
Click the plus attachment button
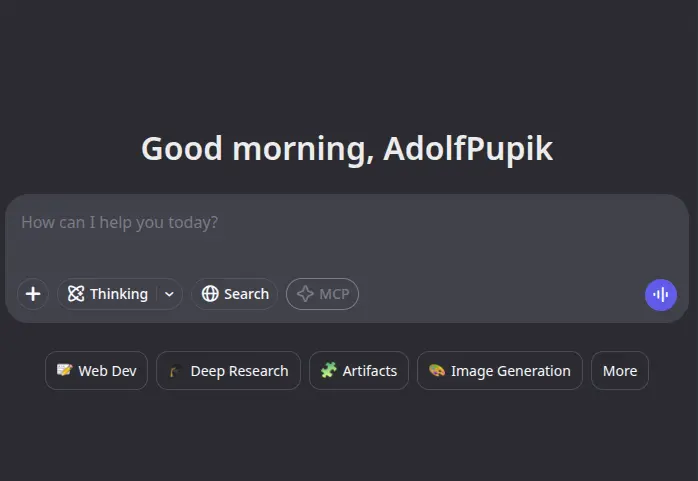pyautogui.click(x=33, y=294)
